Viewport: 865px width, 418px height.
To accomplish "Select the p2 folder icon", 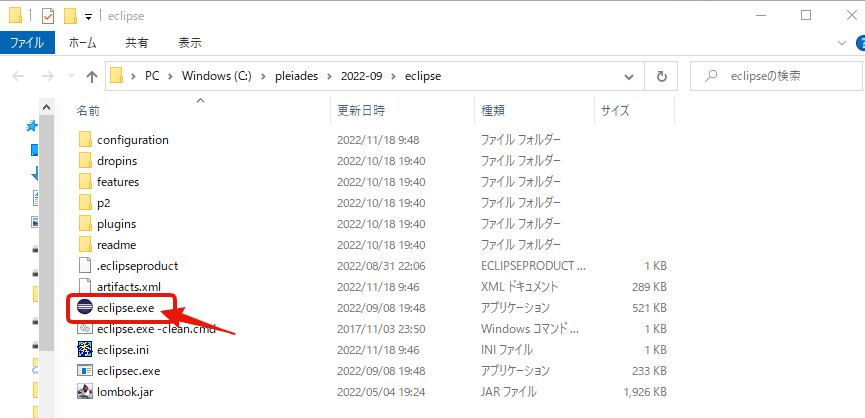I will point(84,202).
